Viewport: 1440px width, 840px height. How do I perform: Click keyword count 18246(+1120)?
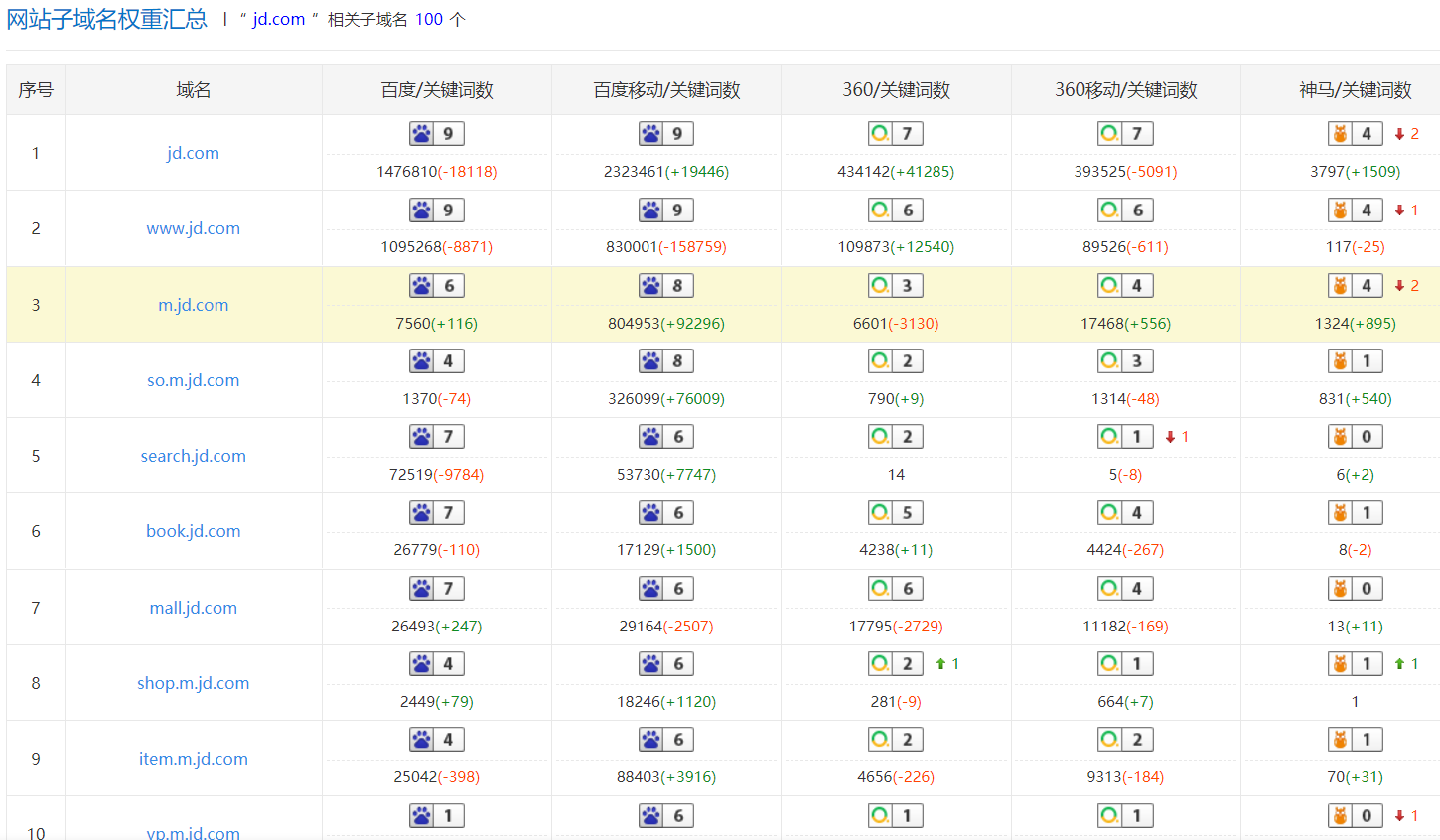pos(666,702)
